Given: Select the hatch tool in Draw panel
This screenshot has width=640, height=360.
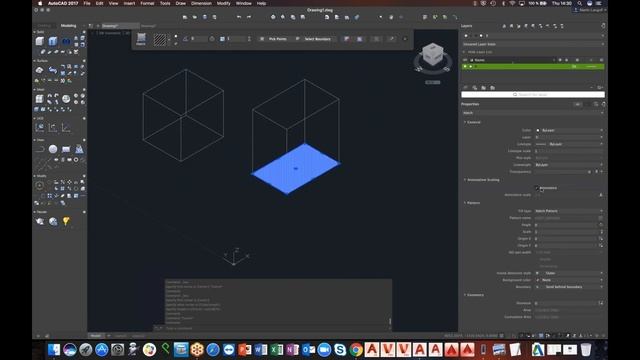Looking at the screenshot, I should (x=79, y=149).
